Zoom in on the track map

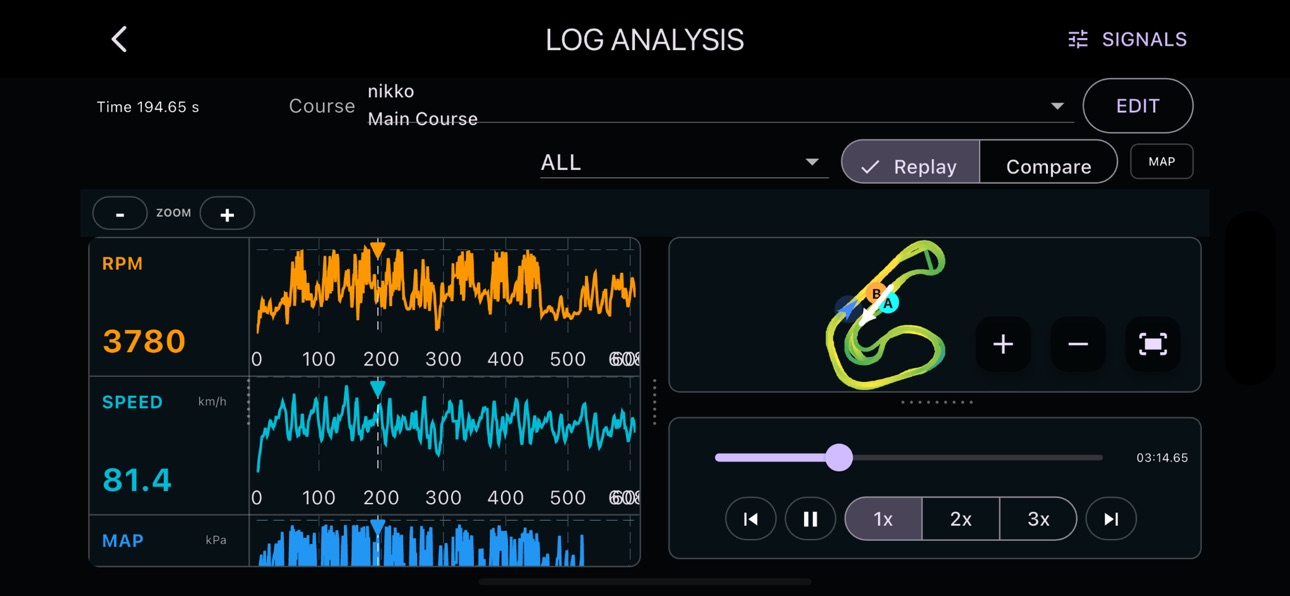(x=1003, y=344)
